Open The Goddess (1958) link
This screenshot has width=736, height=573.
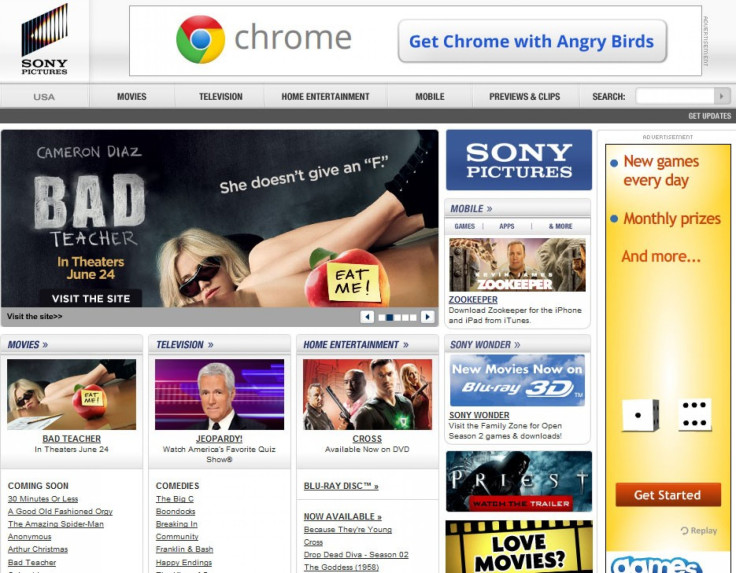341,567
